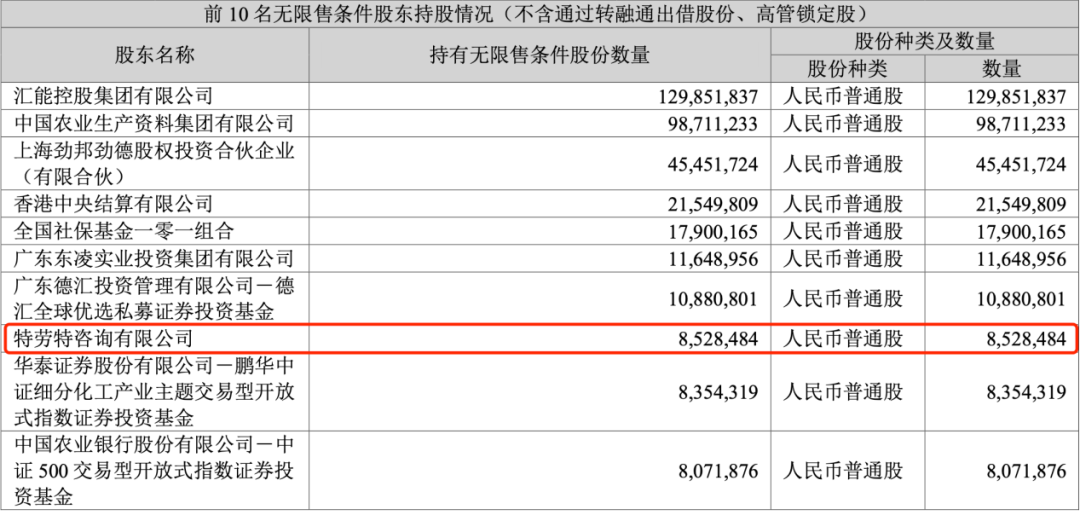Click 8,354,319 under the rightmost 数量 header
The image size is (1080, 515).
point(1027,393)
